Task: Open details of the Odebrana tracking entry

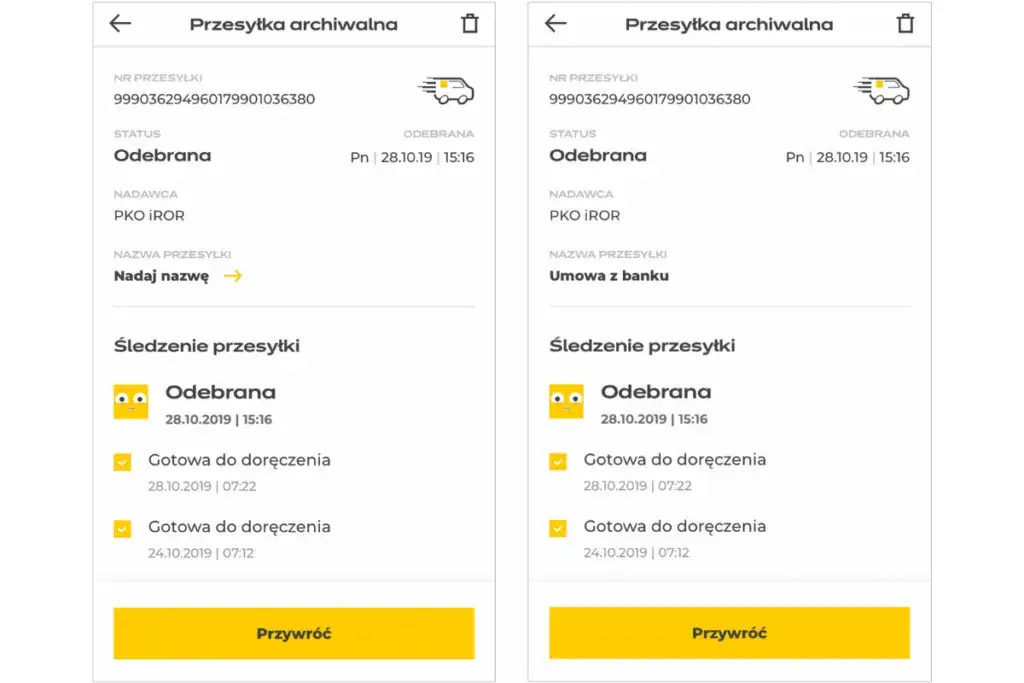Action: pyautogui.click(x=221, y=392)
